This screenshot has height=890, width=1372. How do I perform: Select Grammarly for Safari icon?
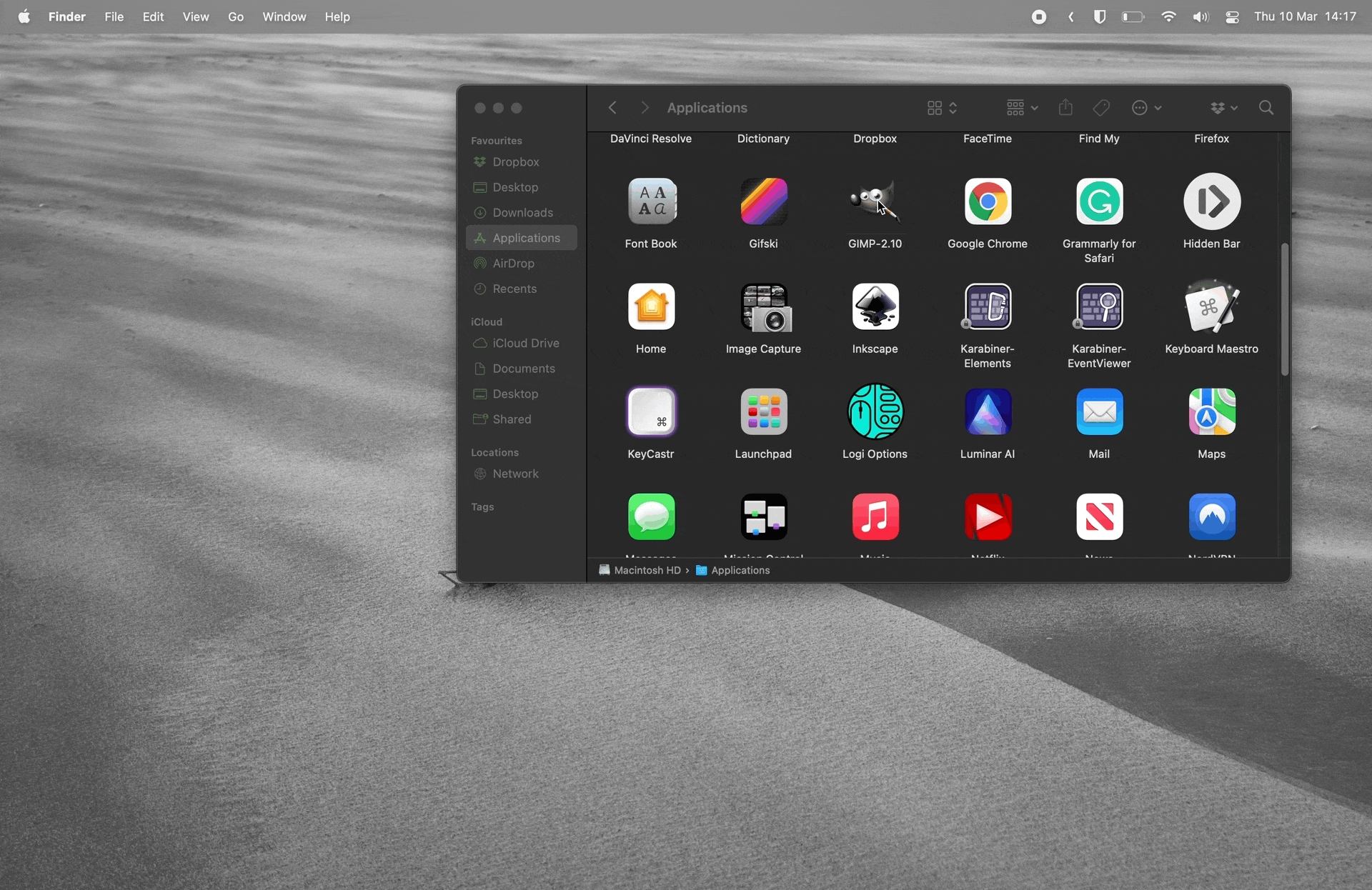click(x=1099, y=201)
